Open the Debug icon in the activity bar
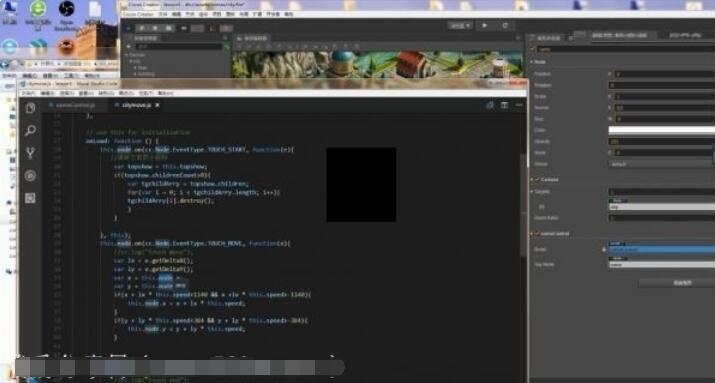The image size is (715, 383). pos(31,176)
